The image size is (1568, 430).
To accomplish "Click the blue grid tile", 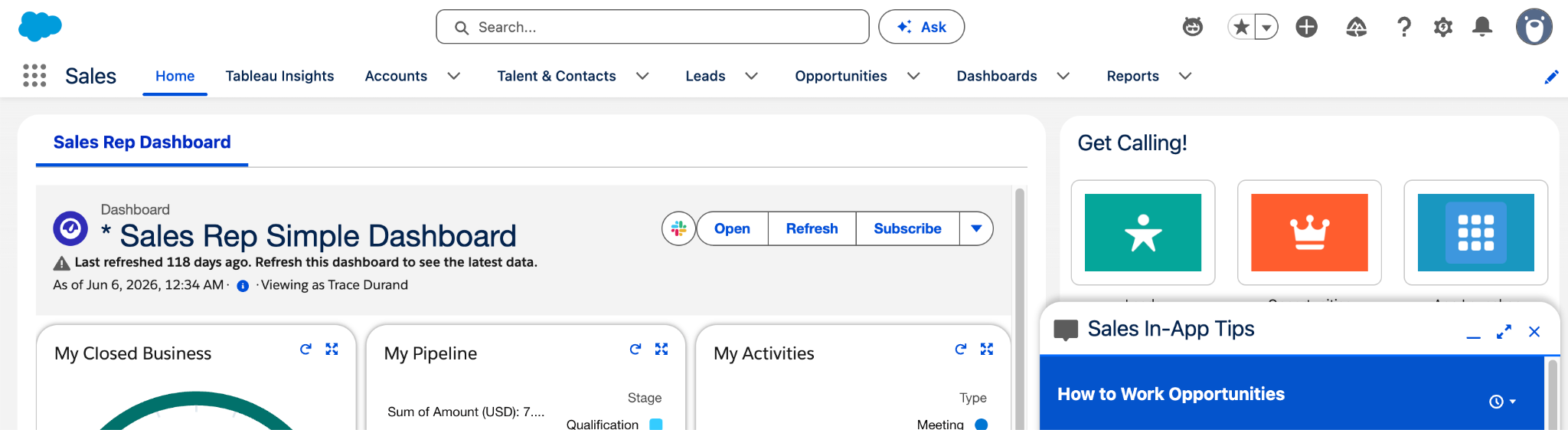I will 1476,232.
